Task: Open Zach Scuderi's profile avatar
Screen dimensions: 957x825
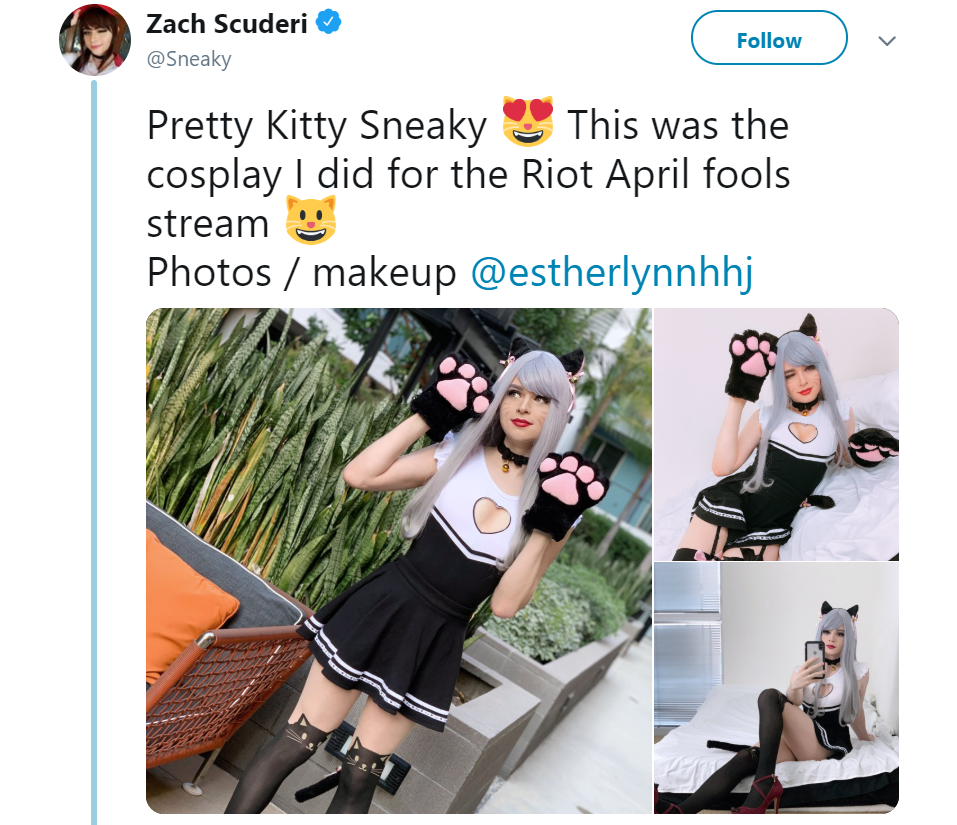Action: point(95,40)
